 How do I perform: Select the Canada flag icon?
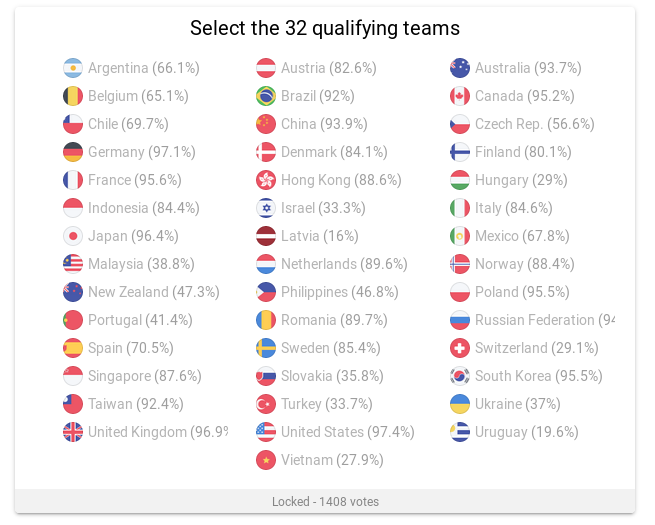pyautogui.click(x=460, y=96)
